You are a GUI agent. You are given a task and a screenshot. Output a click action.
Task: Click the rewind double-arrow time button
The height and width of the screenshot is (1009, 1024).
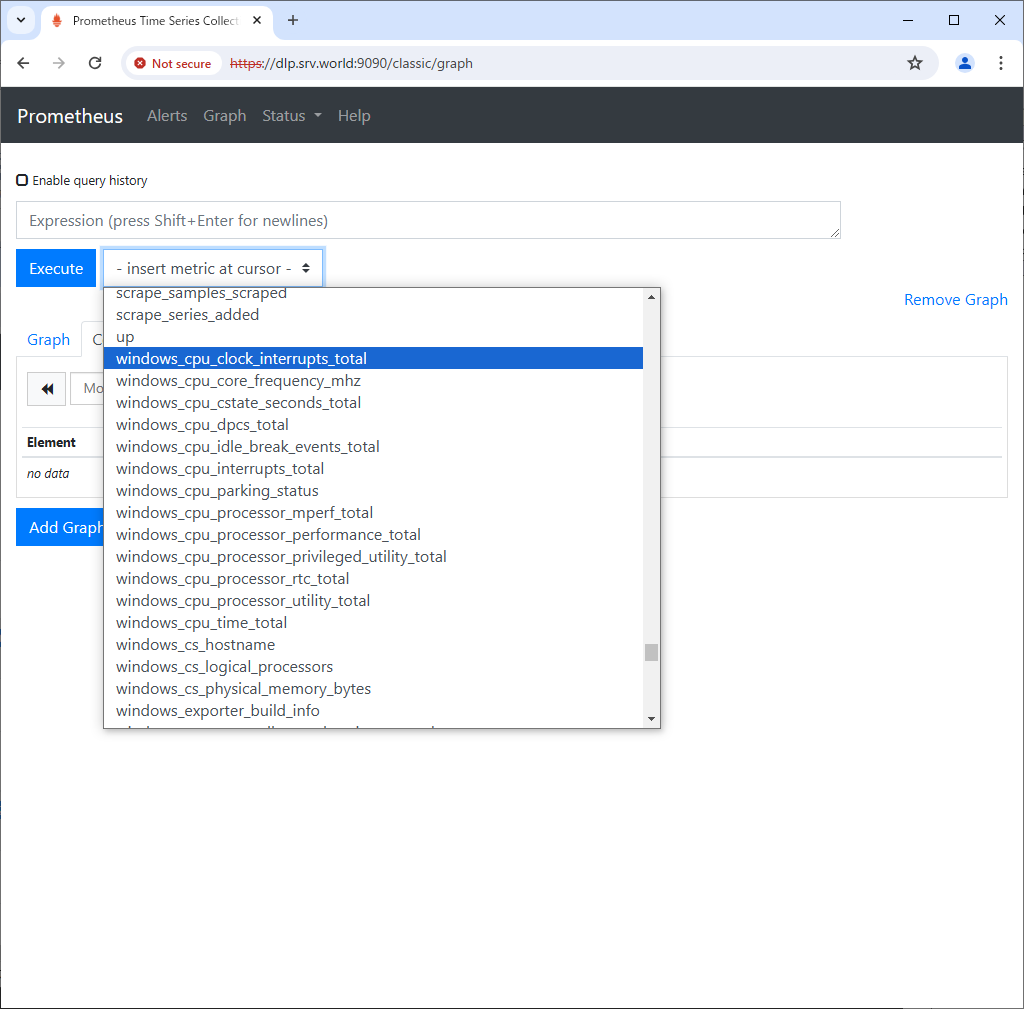point(47,389)
